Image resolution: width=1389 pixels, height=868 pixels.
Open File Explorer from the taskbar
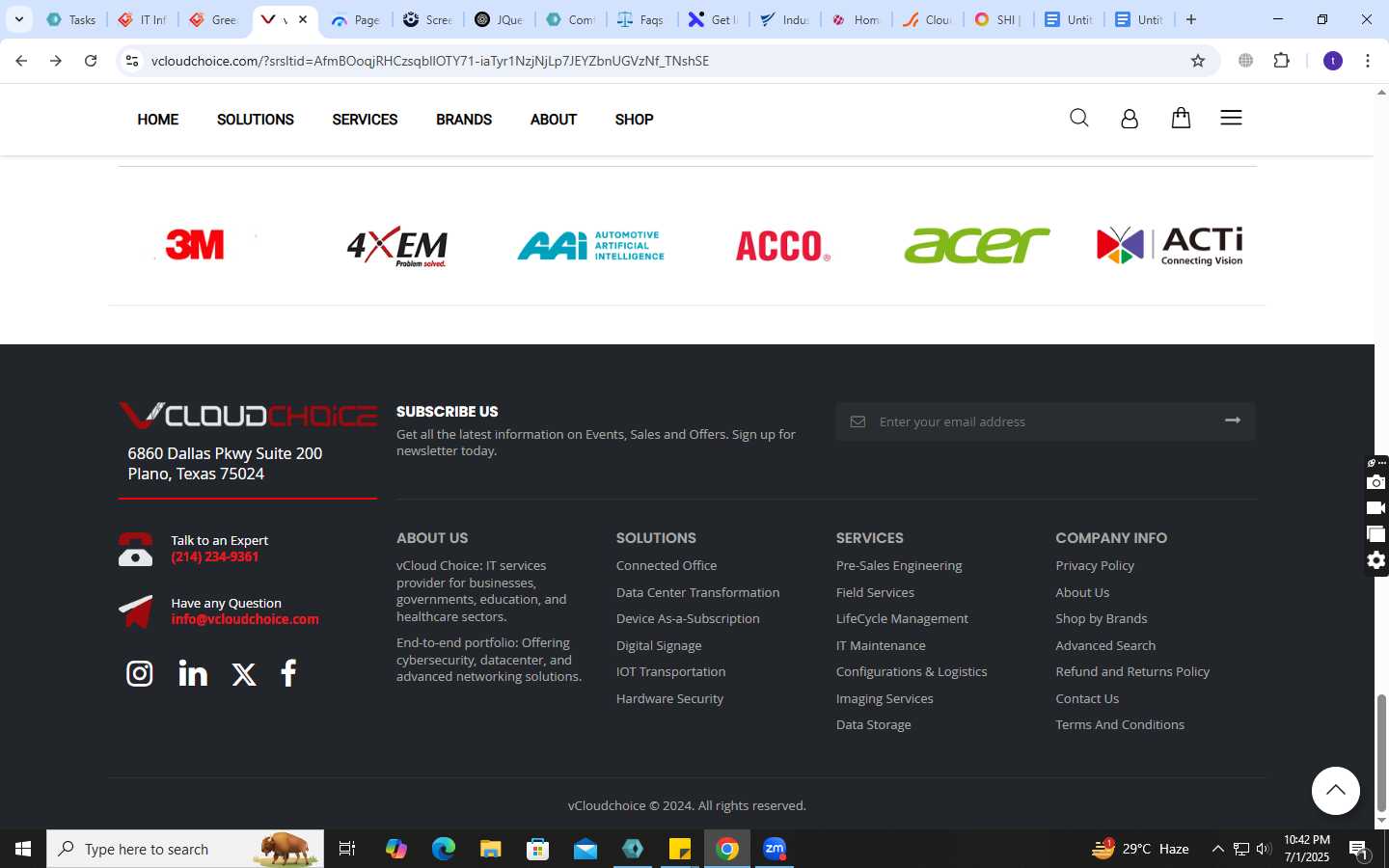pos(490,849)
